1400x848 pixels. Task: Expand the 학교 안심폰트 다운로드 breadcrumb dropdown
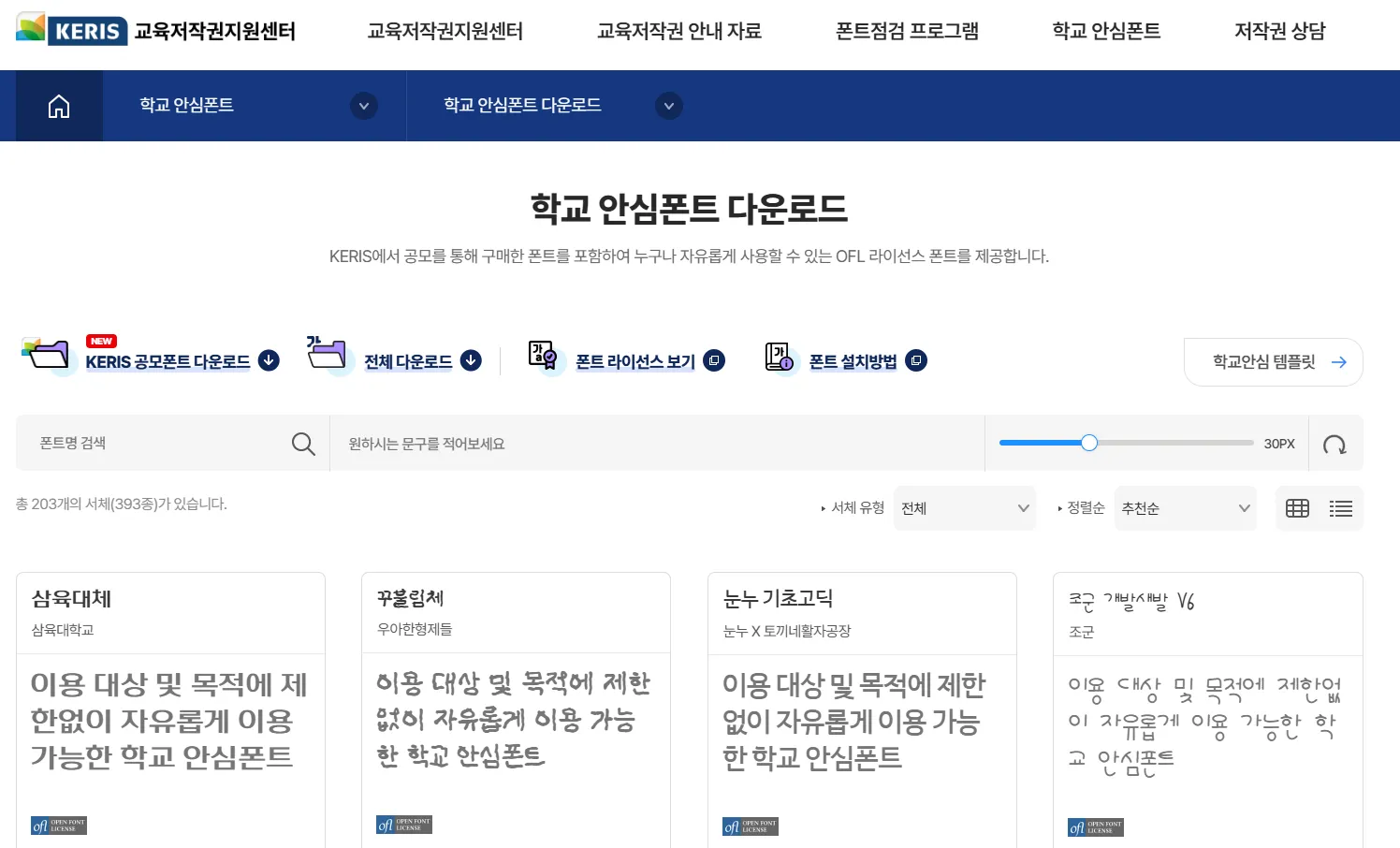[x=668, y=106]
